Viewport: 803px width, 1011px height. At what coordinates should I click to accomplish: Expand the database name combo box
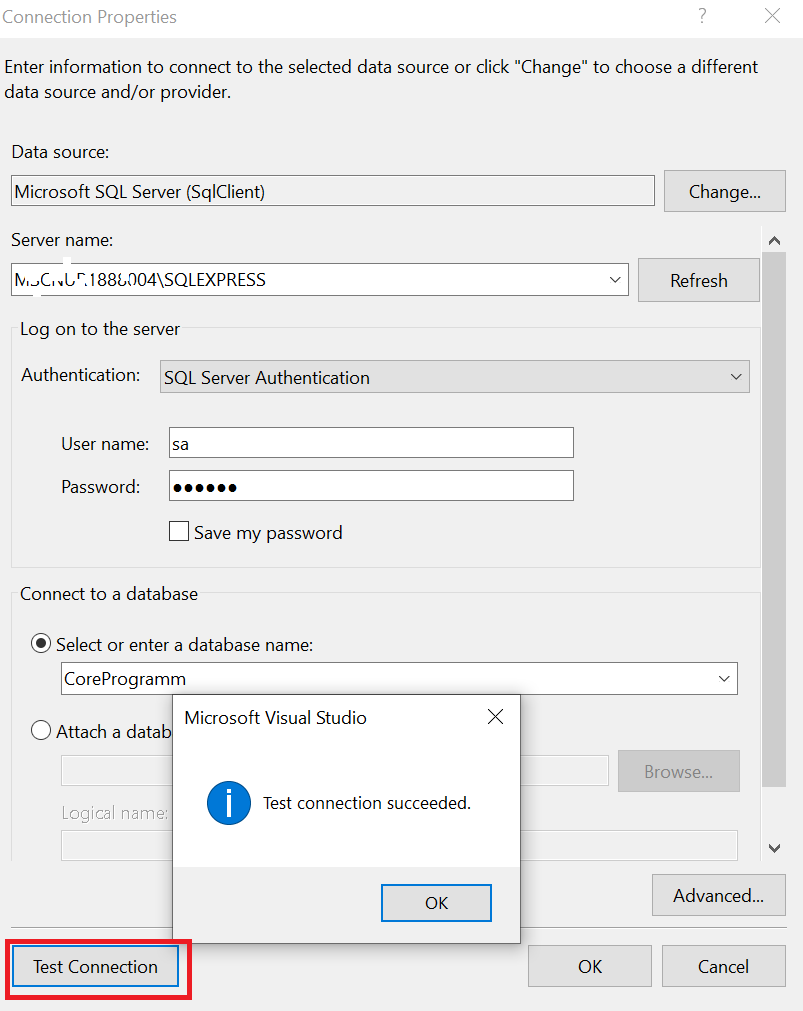pyautogui.click(x=724, y=678)
